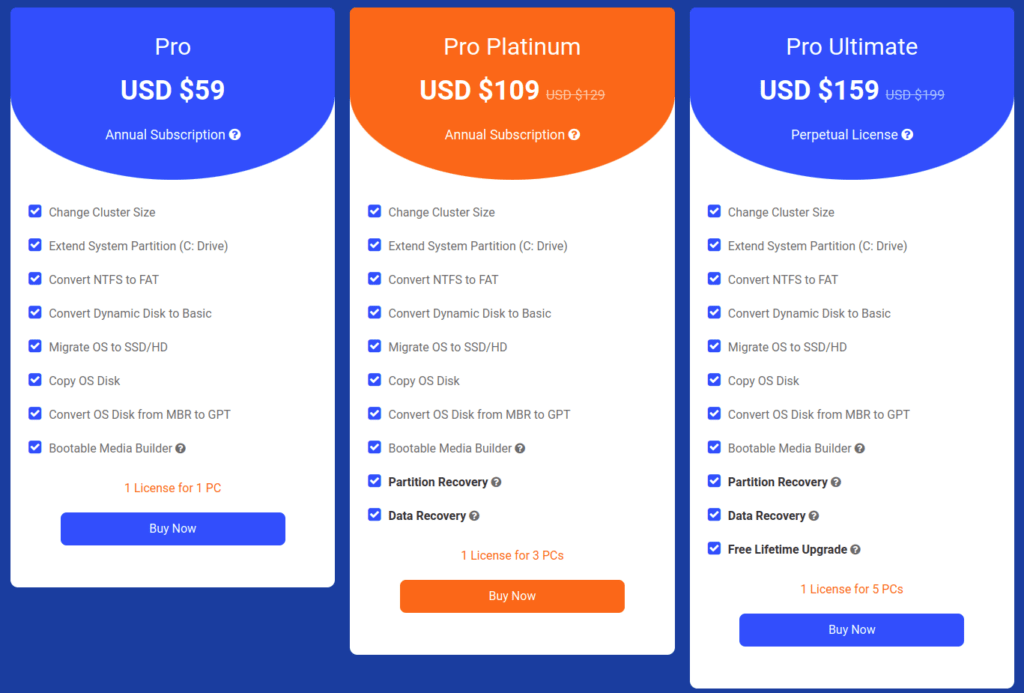The width and height of the screenshot is (1024, 693).
Task: Click Free Lifetime Upgrade help icon
Action: tap(856, 550)
